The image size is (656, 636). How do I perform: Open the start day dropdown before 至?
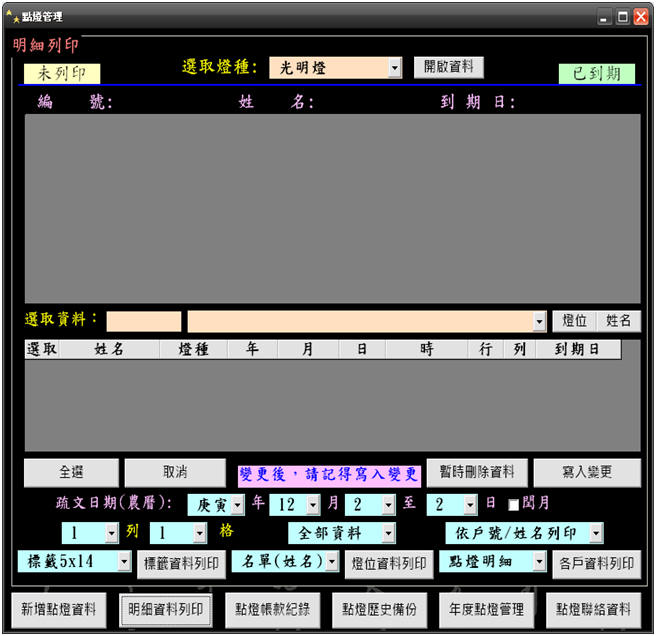[x=388, y=505]
